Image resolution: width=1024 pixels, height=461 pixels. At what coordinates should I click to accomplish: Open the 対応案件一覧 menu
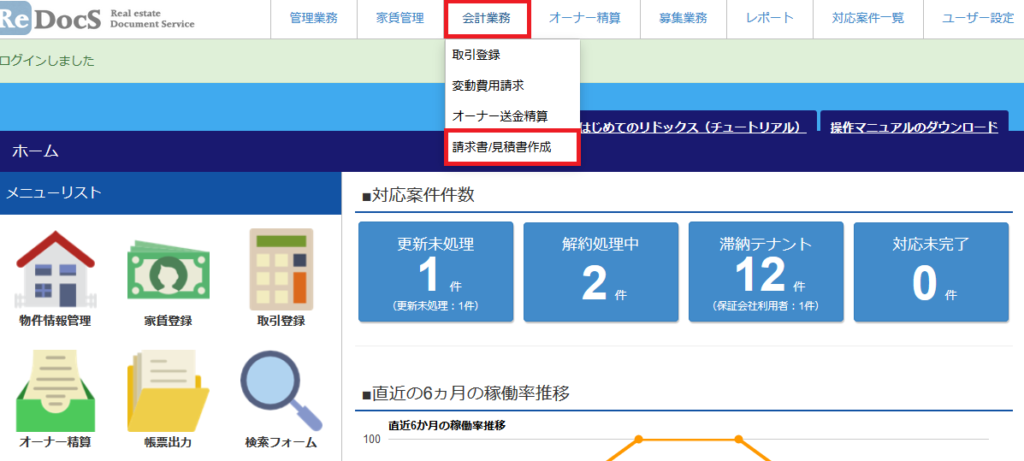[868, 19]
